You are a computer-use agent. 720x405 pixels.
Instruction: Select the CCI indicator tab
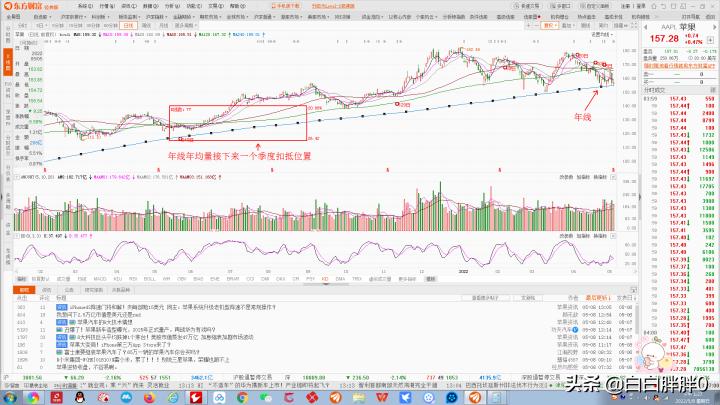pyautogui.click(x=250, y=279)
